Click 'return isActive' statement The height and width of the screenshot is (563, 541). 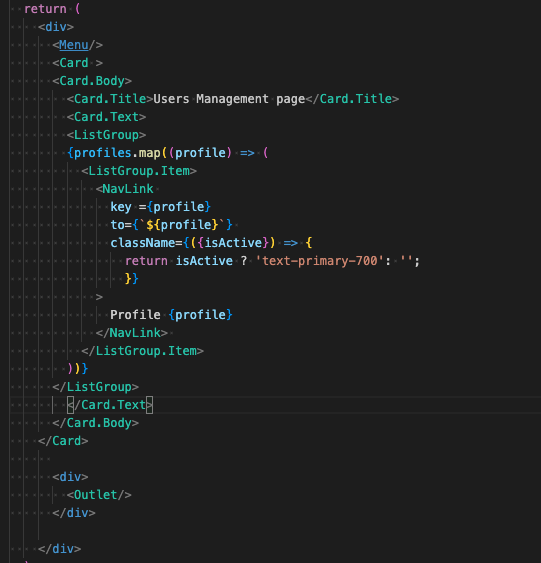tap(179, 261)
